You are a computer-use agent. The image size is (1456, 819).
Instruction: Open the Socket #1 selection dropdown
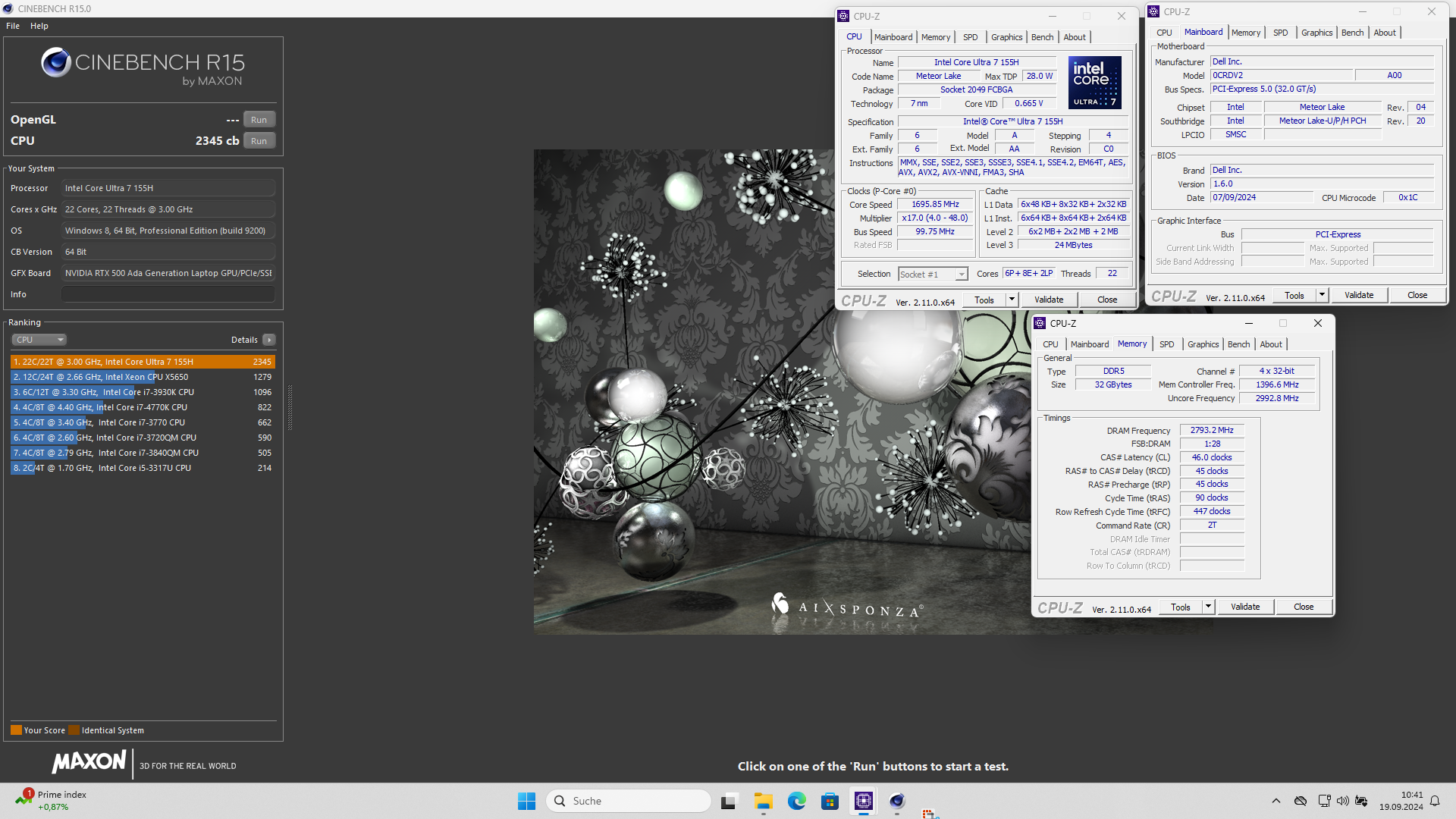(933, 275)
